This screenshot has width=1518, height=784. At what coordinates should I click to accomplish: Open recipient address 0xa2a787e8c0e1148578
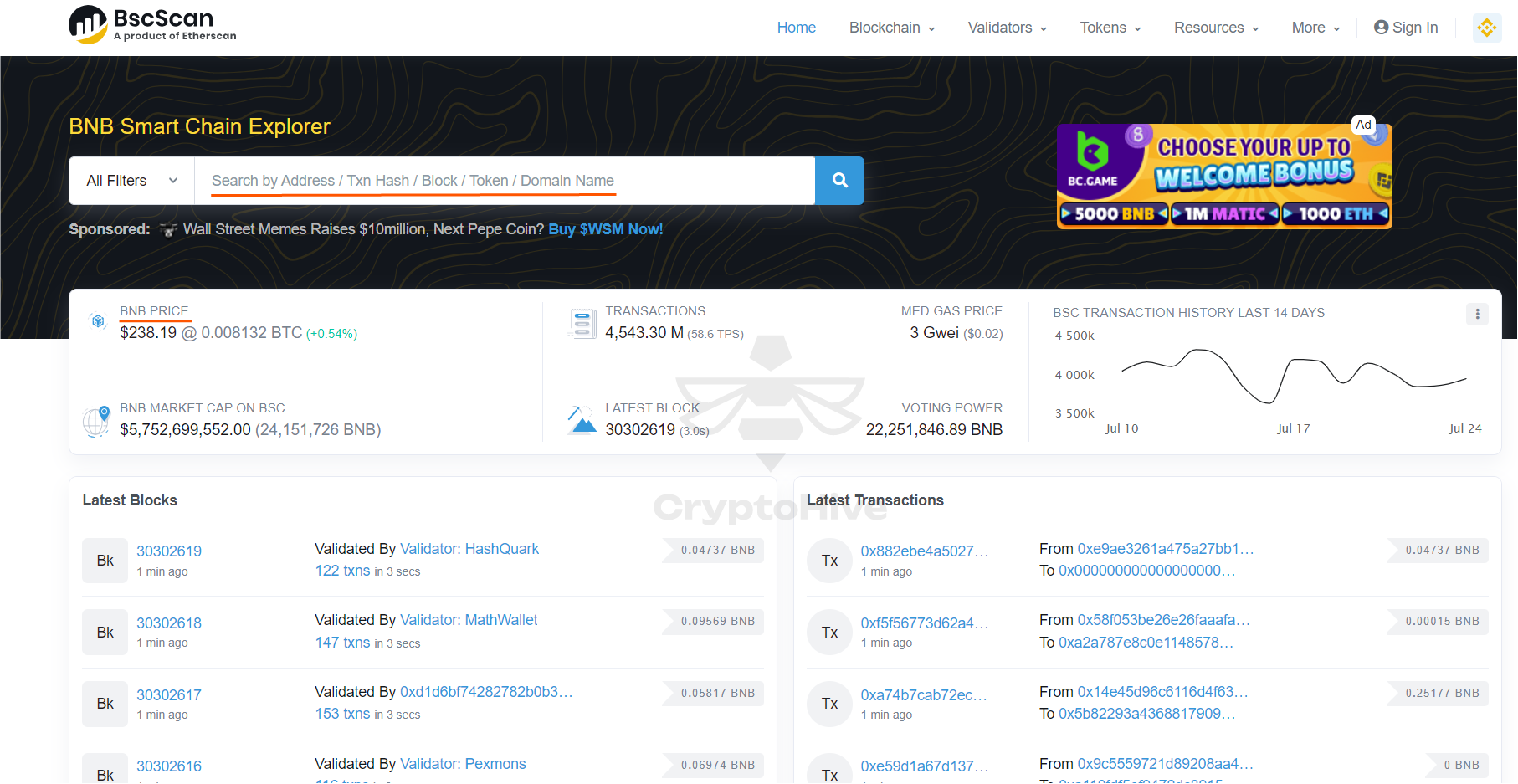1146,643
